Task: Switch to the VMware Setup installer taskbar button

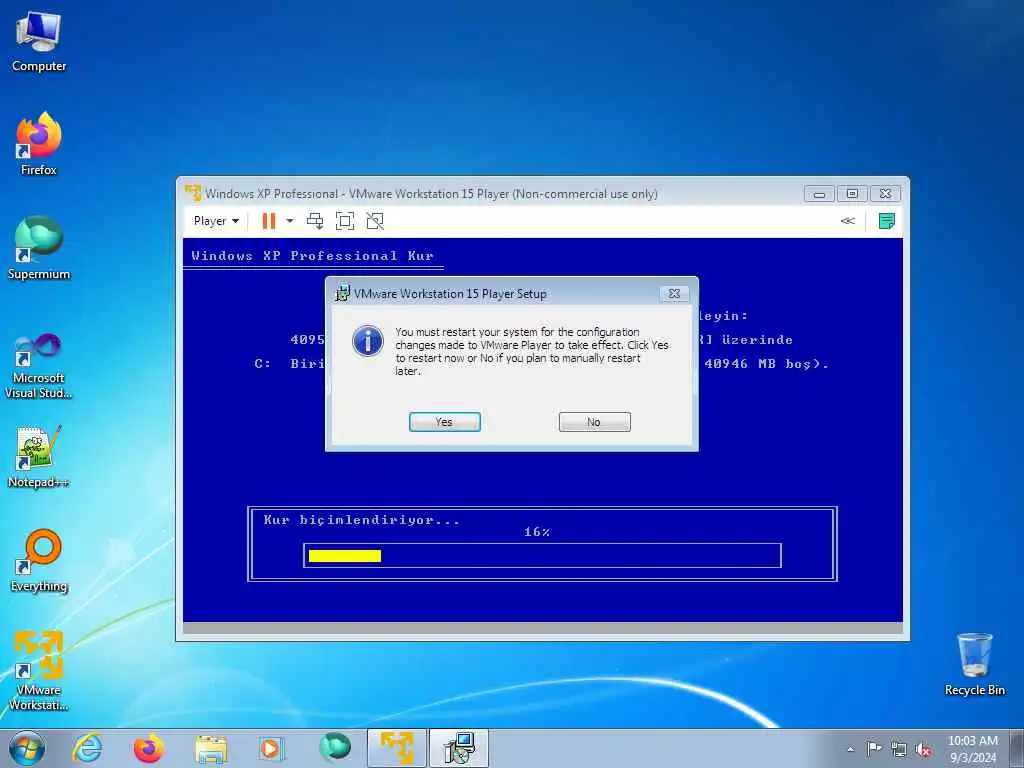Action: tap(459, 748)
